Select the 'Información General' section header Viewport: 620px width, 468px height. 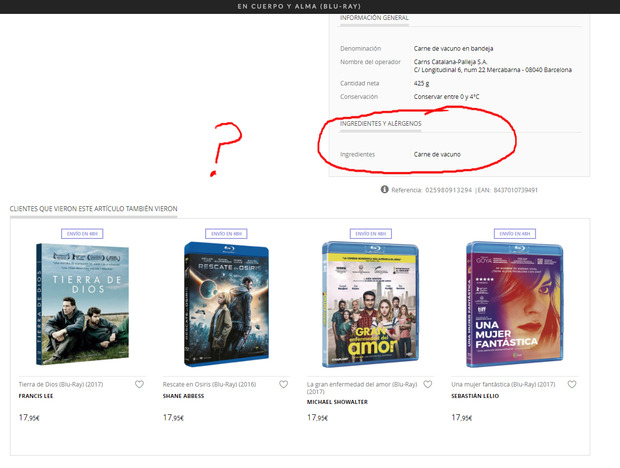374,18
